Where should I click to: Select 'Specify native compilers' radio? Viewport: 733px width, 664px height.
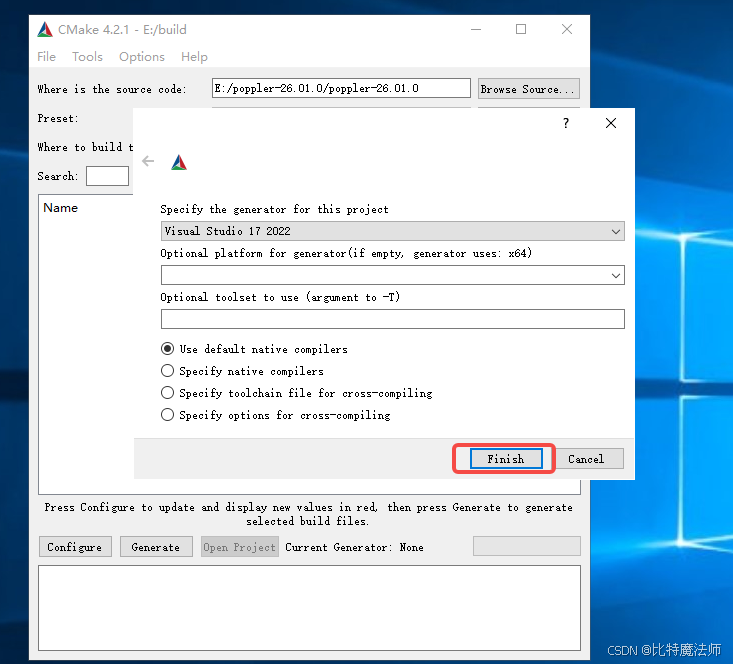click(167, 371)
